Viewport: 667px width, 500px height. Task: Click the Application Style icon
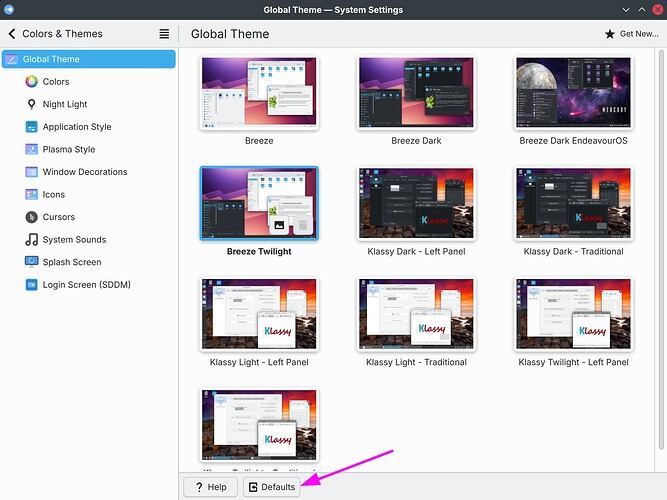point(31,127)
